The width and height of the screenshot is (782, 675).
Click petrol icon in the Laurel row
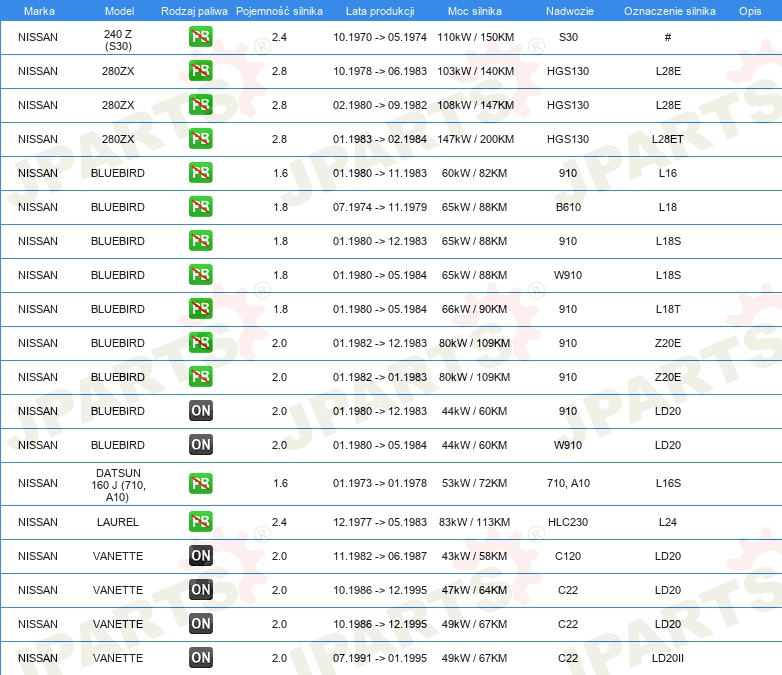[200, 522]
